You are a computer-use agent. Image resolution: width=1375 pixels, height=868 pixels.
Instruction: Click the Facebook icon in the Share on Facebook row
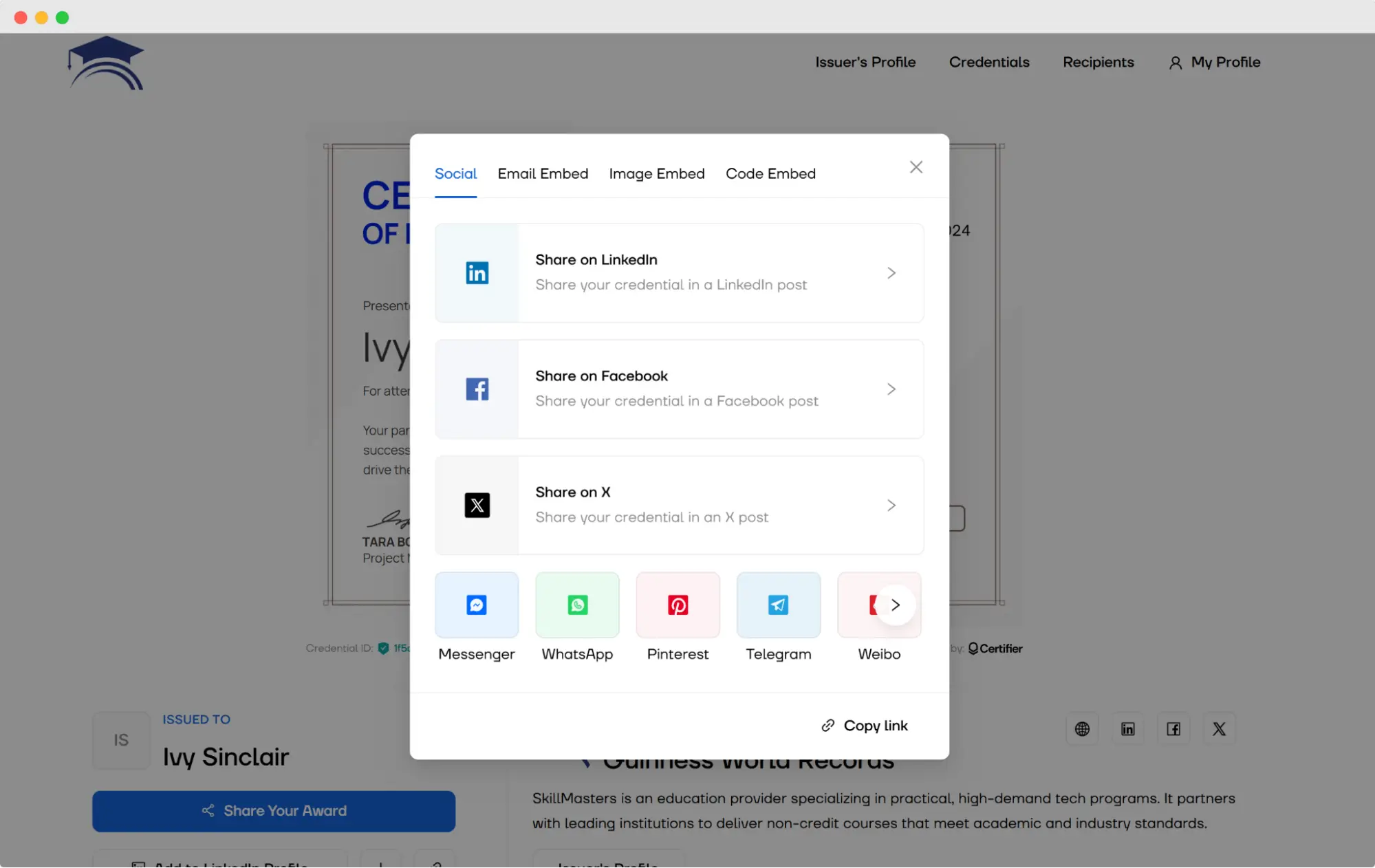tap(477, 389)
